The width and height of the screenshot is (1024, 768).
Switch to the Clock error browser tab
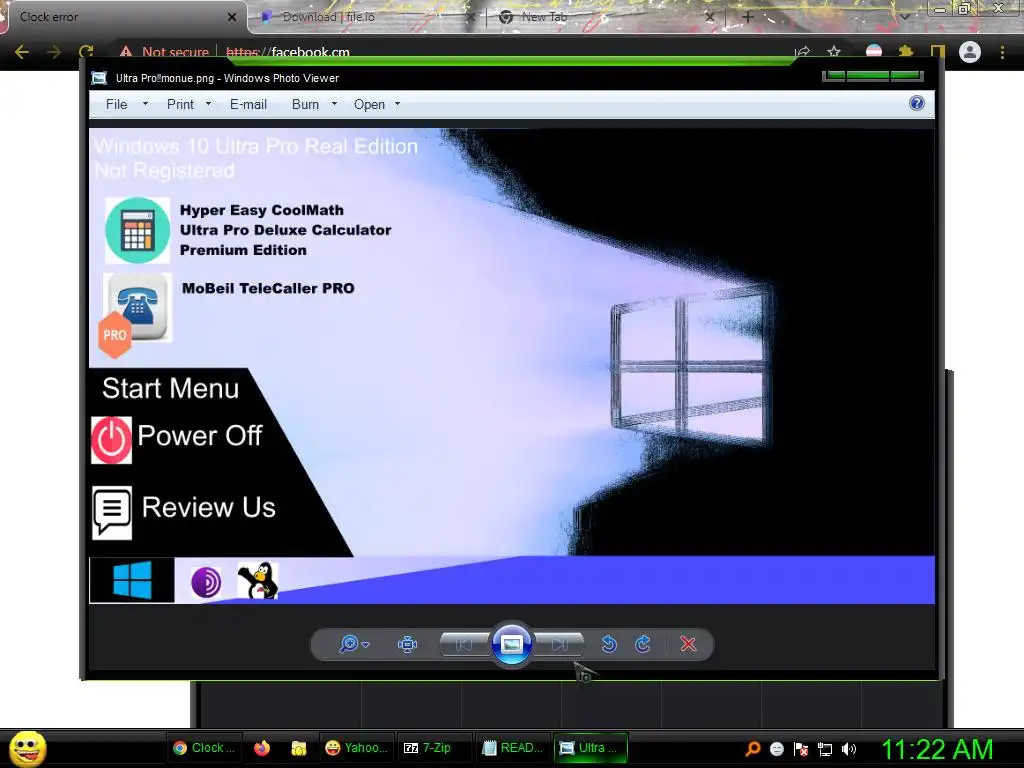click(x=124, y=17)
